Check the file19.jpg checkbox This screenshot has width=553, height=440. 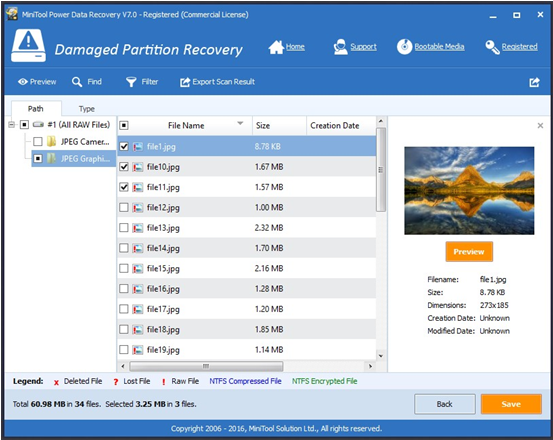click(124, 350)
